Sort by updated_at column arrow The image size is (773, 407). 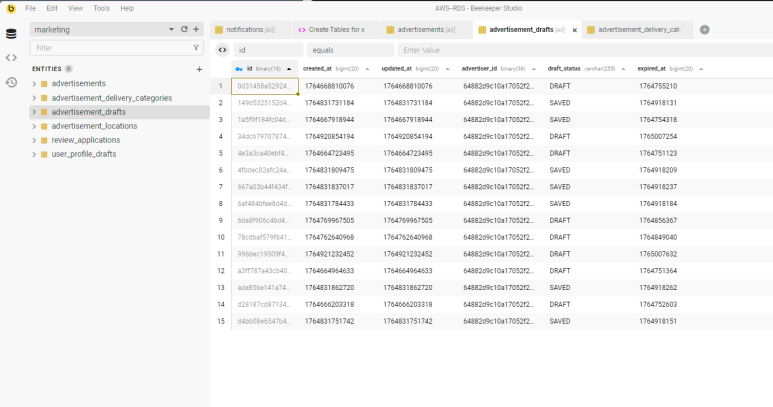click(x=447, y=69)
